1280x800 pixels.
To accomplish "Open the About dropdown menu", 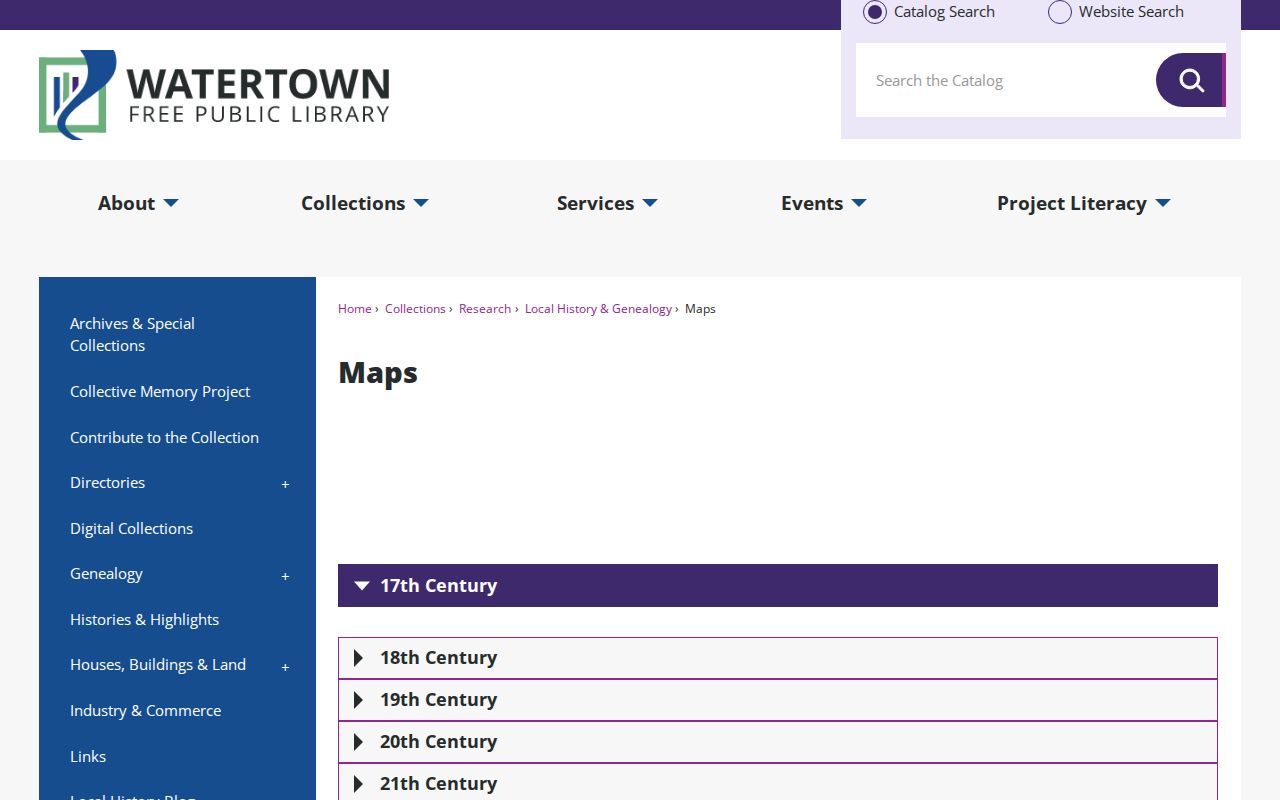I will [138, 203].
